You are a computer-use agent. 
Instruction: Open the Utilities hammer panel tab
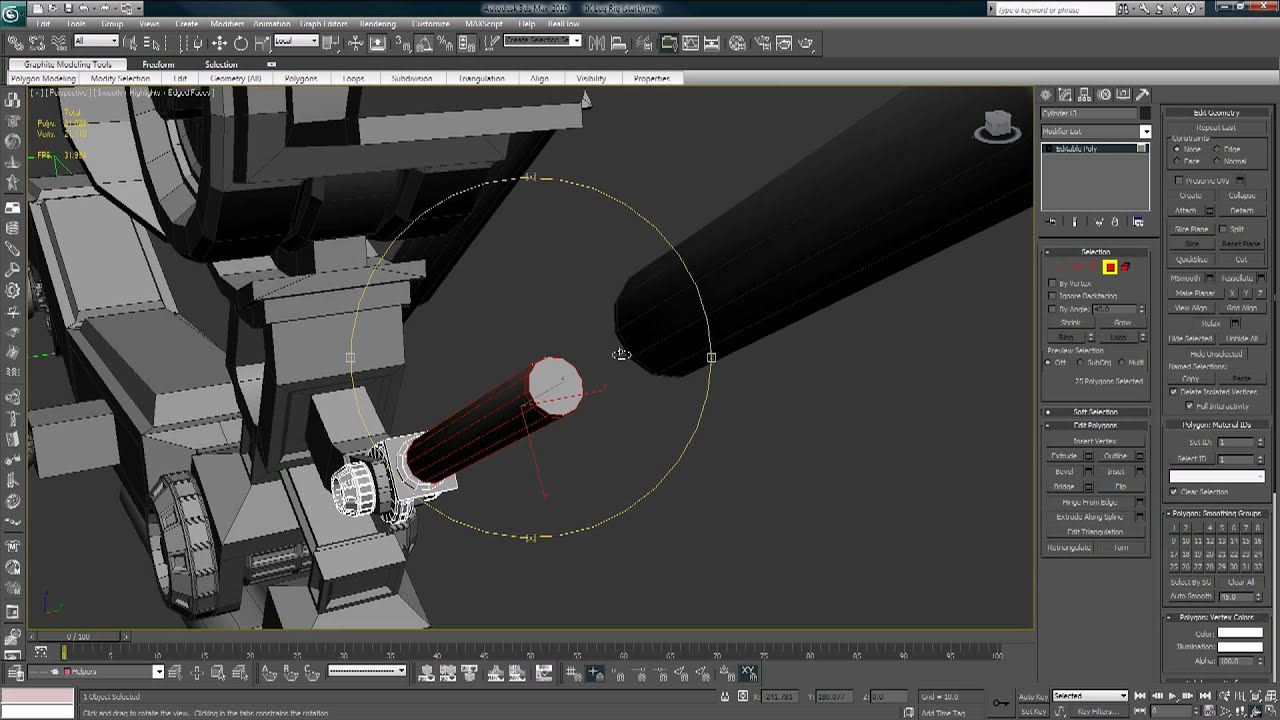click(x=1143, y=95)
